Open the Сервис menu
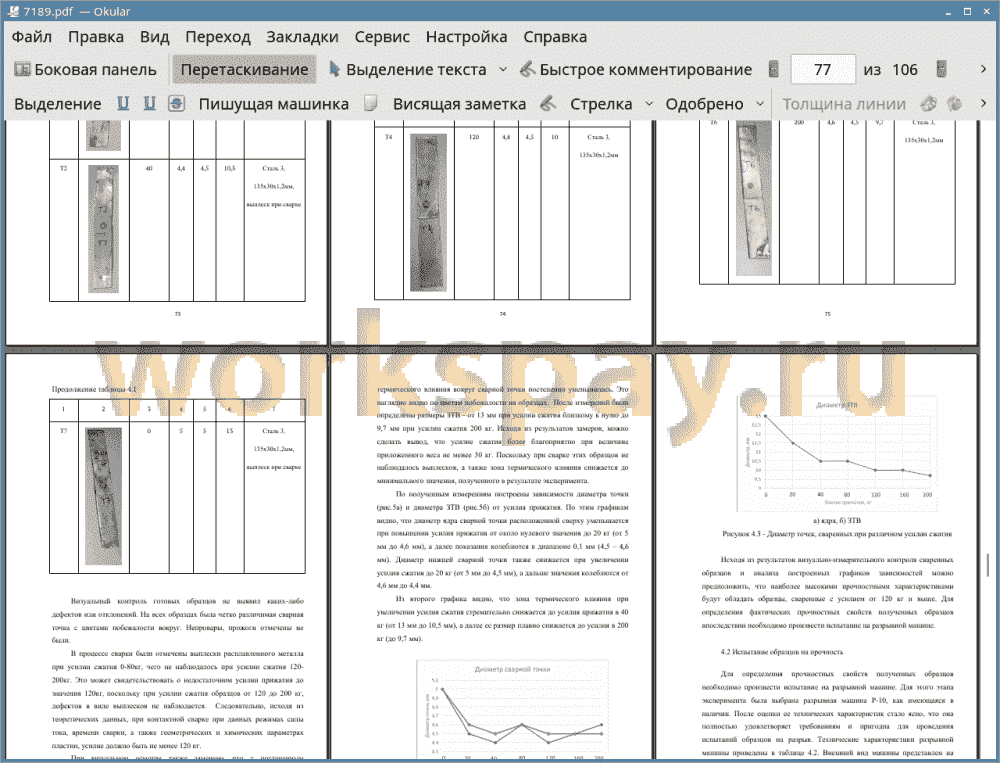This screenshot has width=1000, height=763. point(382,37)
